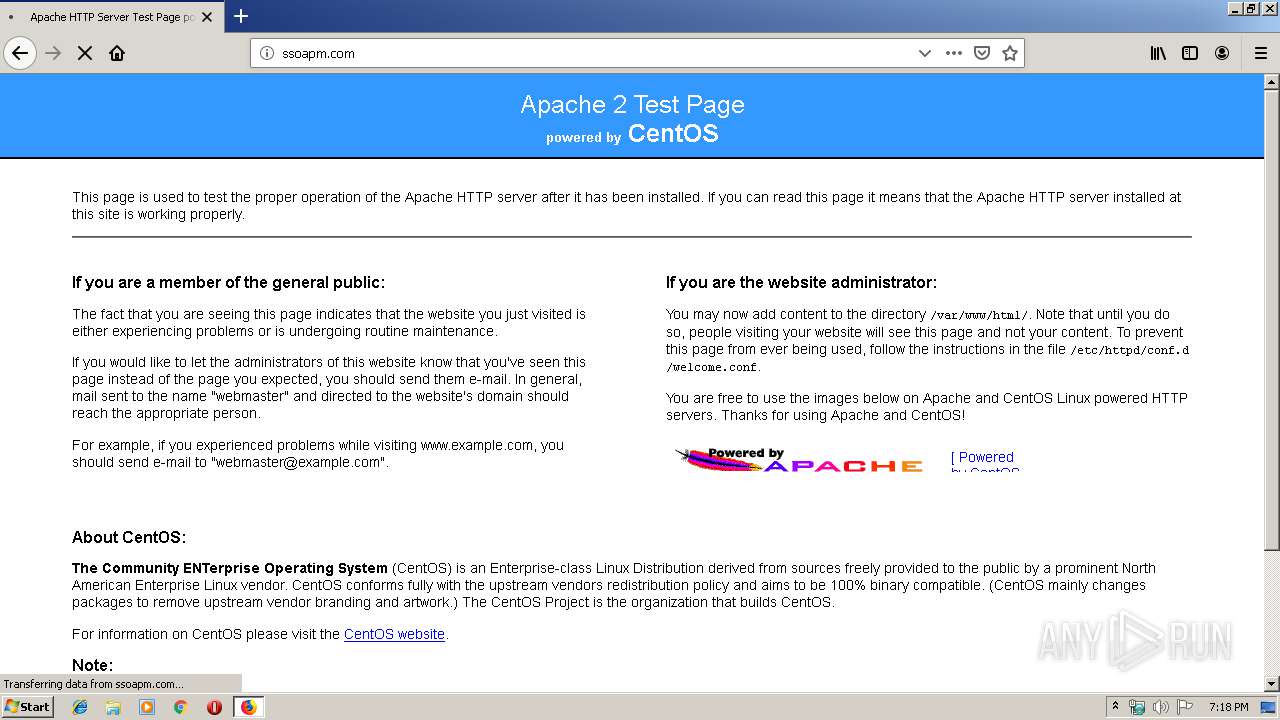
Task: Click the vertical scrollbar thumb
Action: coord(1272,319)
